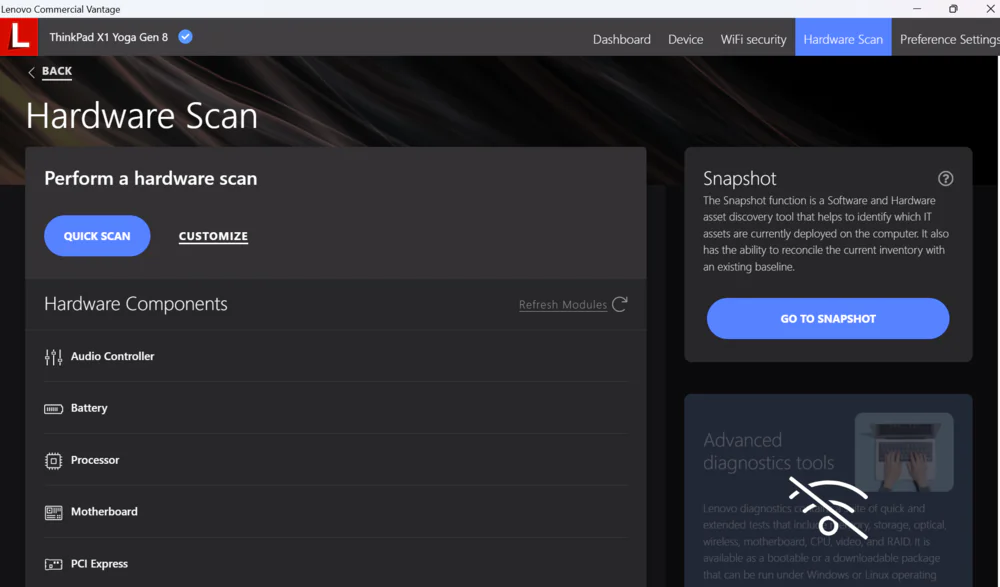Click the Refresh Modules circular arrow icon
The width and height of the screenshot is (1000, 587).
620,304
